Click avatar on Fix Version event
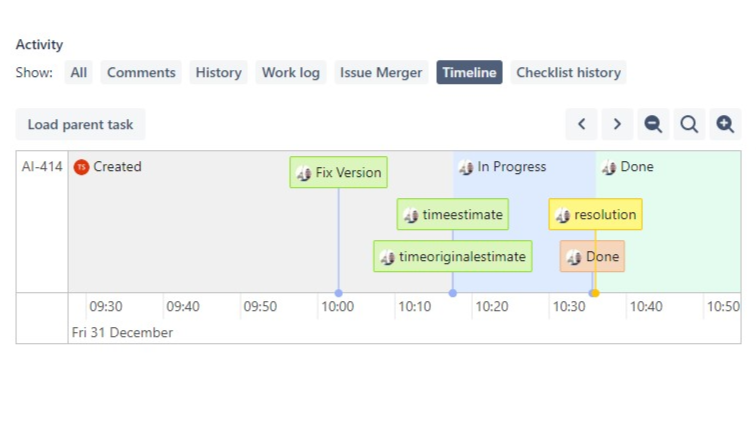This screenshot has width=756, height=430. click(x=304, y=173)
